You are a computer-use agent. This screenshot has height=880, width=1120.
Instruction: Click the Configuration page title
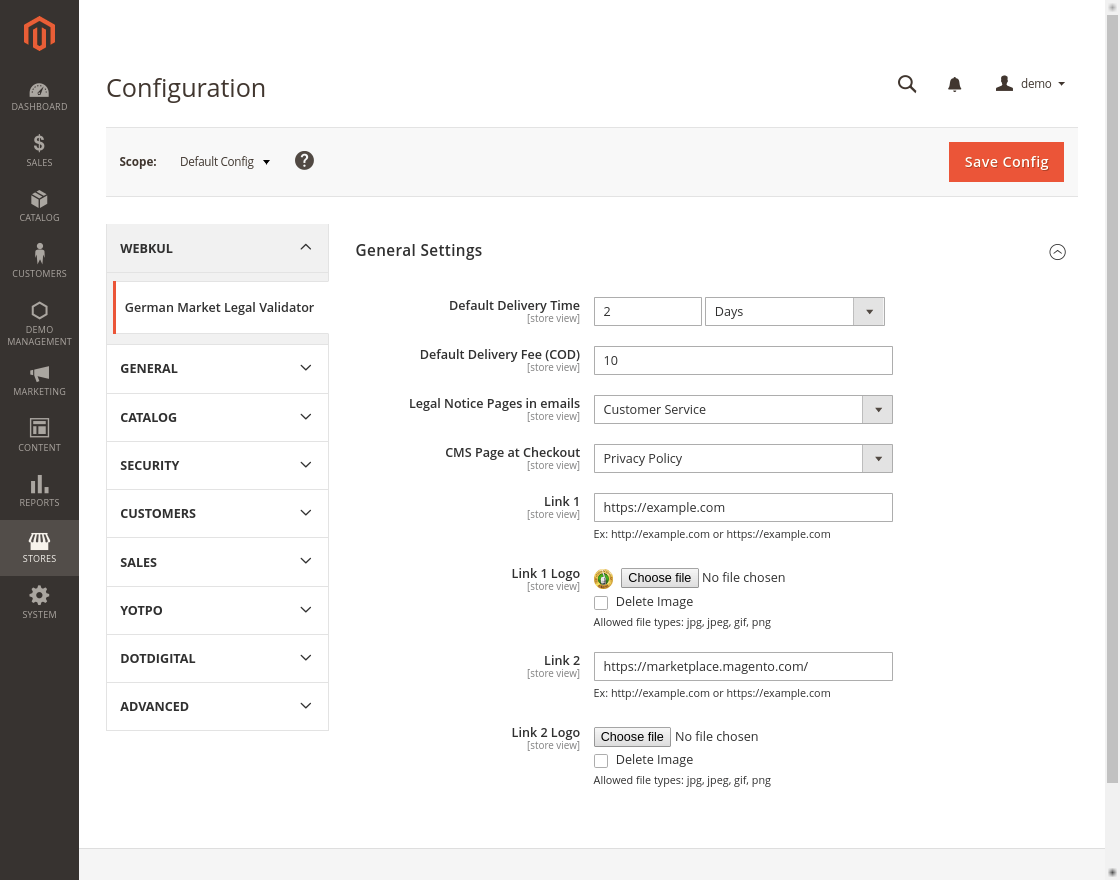tap(186, 88)
